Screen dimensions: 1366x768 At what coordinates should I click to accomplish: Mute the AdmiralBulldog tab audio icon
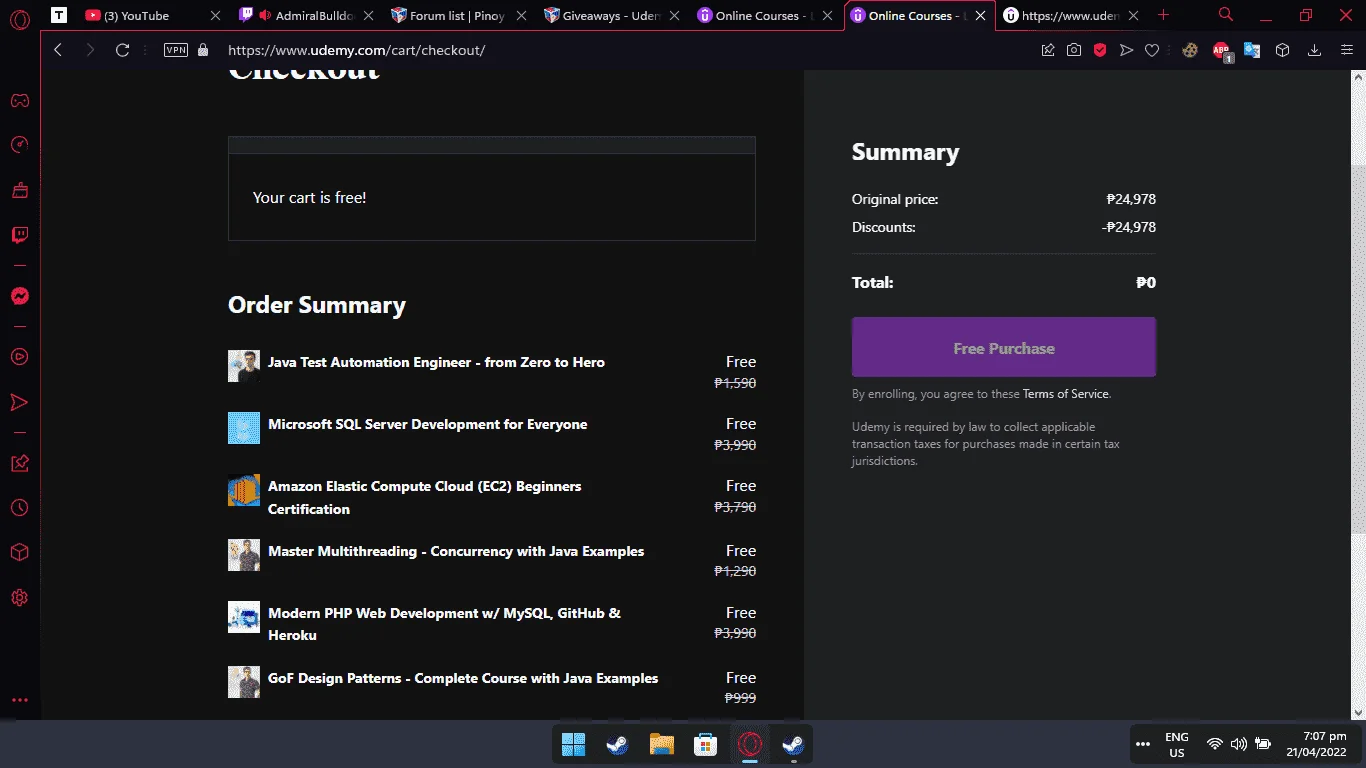tap(265, 16)
